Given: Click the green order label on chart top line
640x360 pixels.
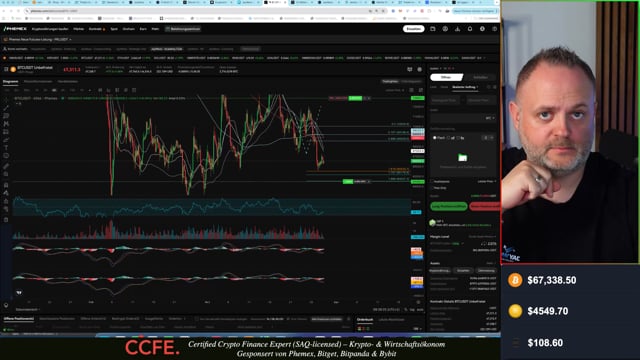Looking at the screenshot, I should coord(355,98).
